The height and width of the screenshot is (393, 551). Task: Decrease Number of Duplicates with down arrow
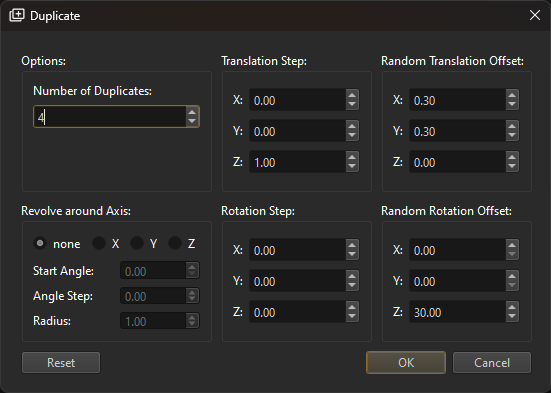click(192, 121)
